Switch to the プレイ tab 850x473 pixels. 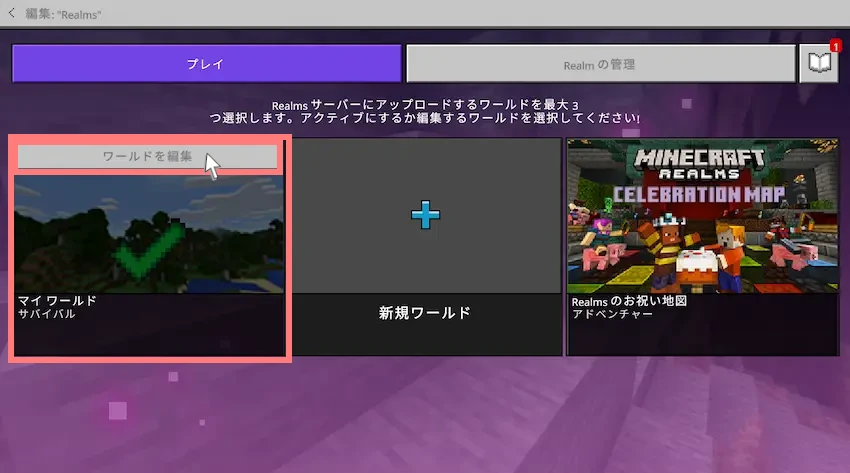coord(206,64)
